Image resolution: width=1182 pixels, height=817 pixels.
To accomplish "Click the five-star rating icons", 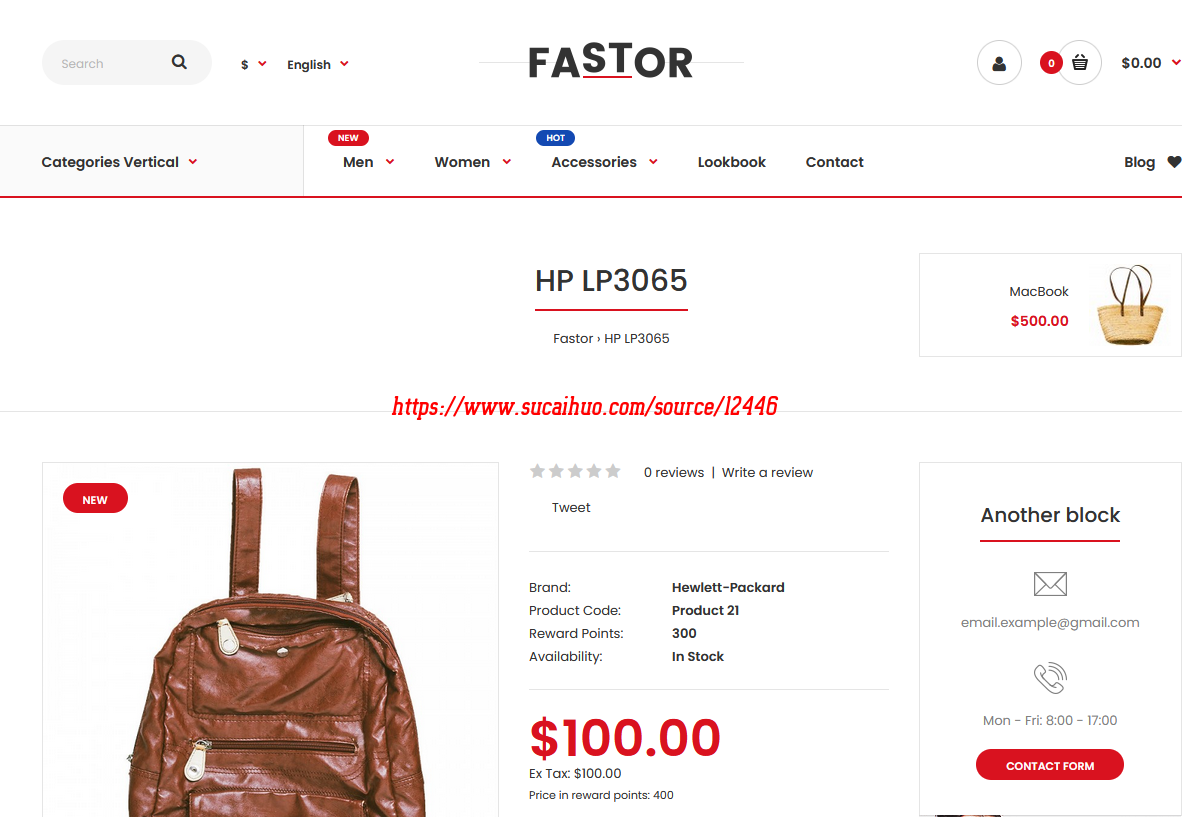I will [575, 472].
